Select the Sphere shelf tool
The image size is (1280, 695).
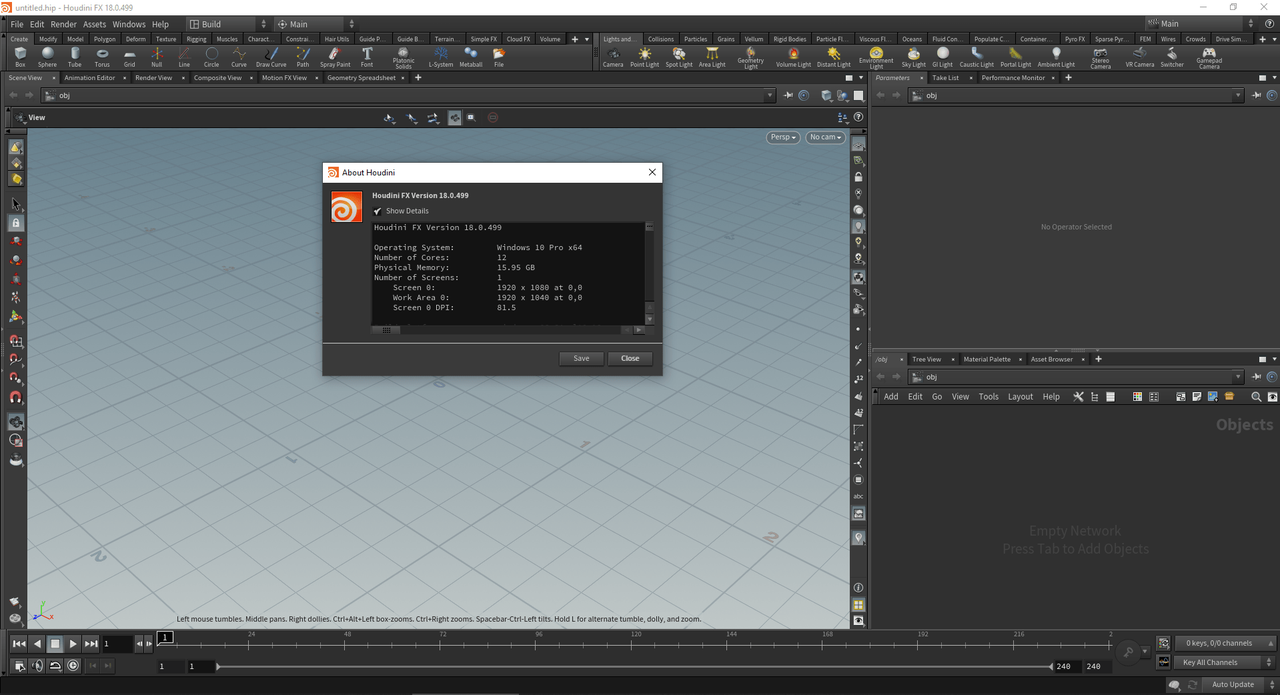47,57
